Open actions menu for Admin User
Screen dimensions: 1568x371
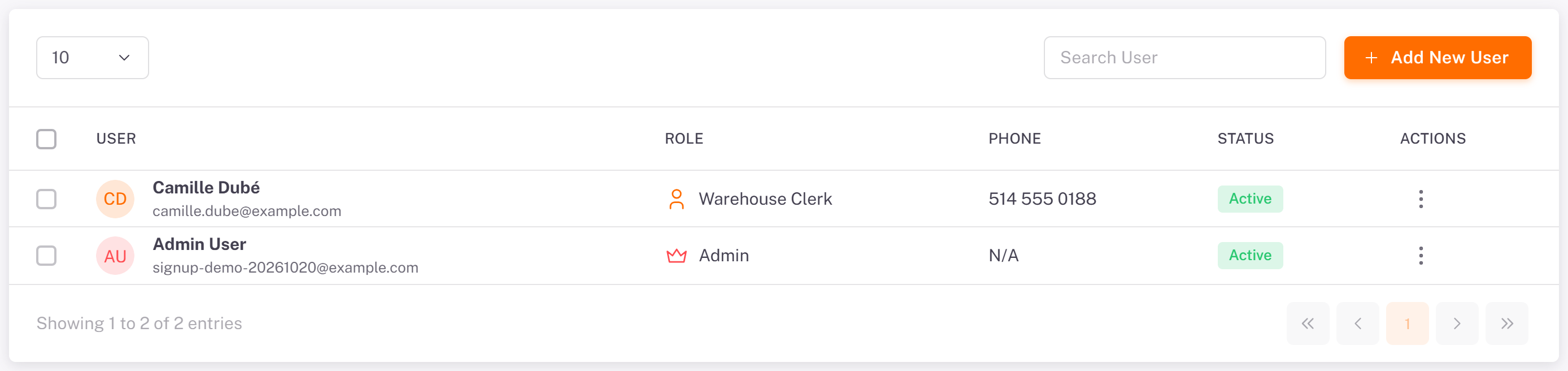tap(1421, 255)
